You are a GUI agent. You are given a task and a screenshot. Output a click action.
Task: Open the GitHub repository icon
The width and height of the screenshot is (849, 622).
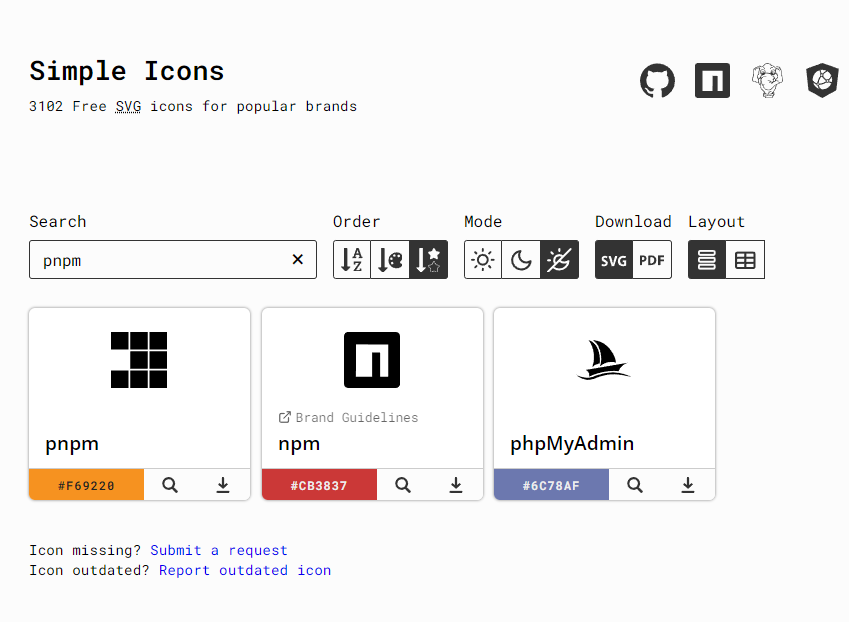657,81
